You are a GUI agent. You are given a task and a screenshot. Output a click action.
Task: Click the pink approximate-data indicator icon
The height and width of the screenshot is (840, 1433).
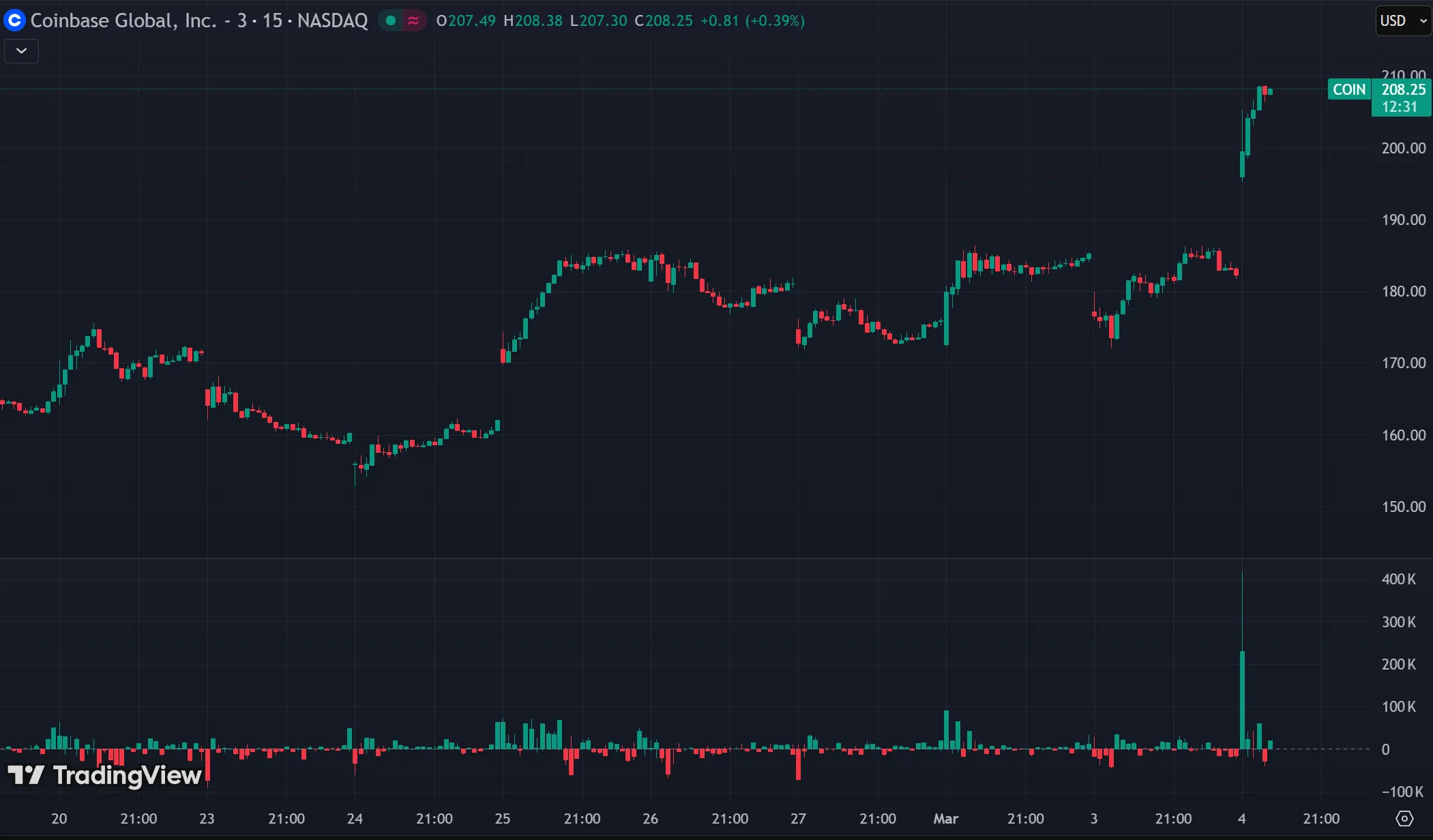tap(413, 20)
